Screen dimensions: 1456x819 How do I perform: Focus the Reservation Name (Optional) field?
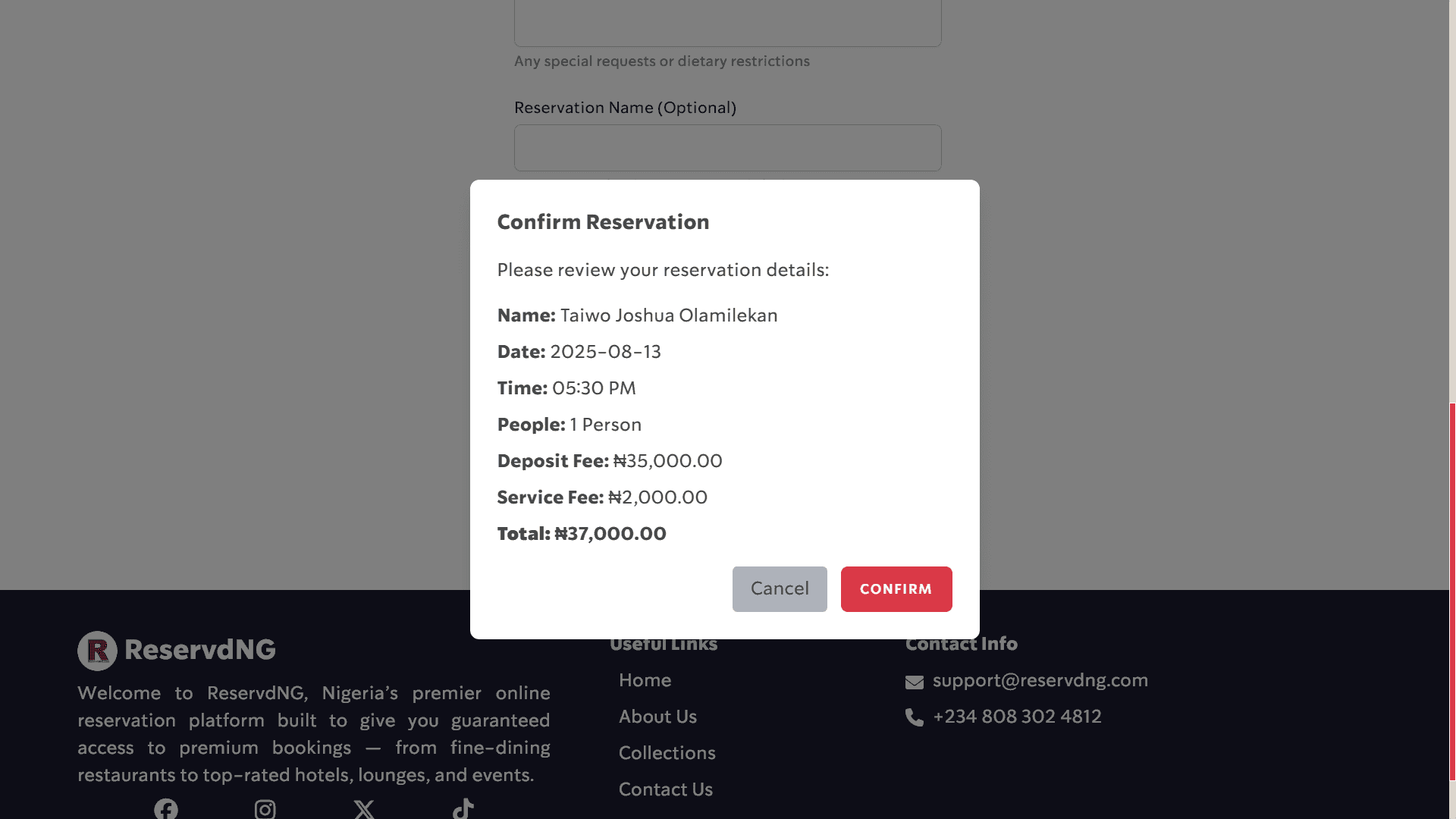click(x=728, y=148)
